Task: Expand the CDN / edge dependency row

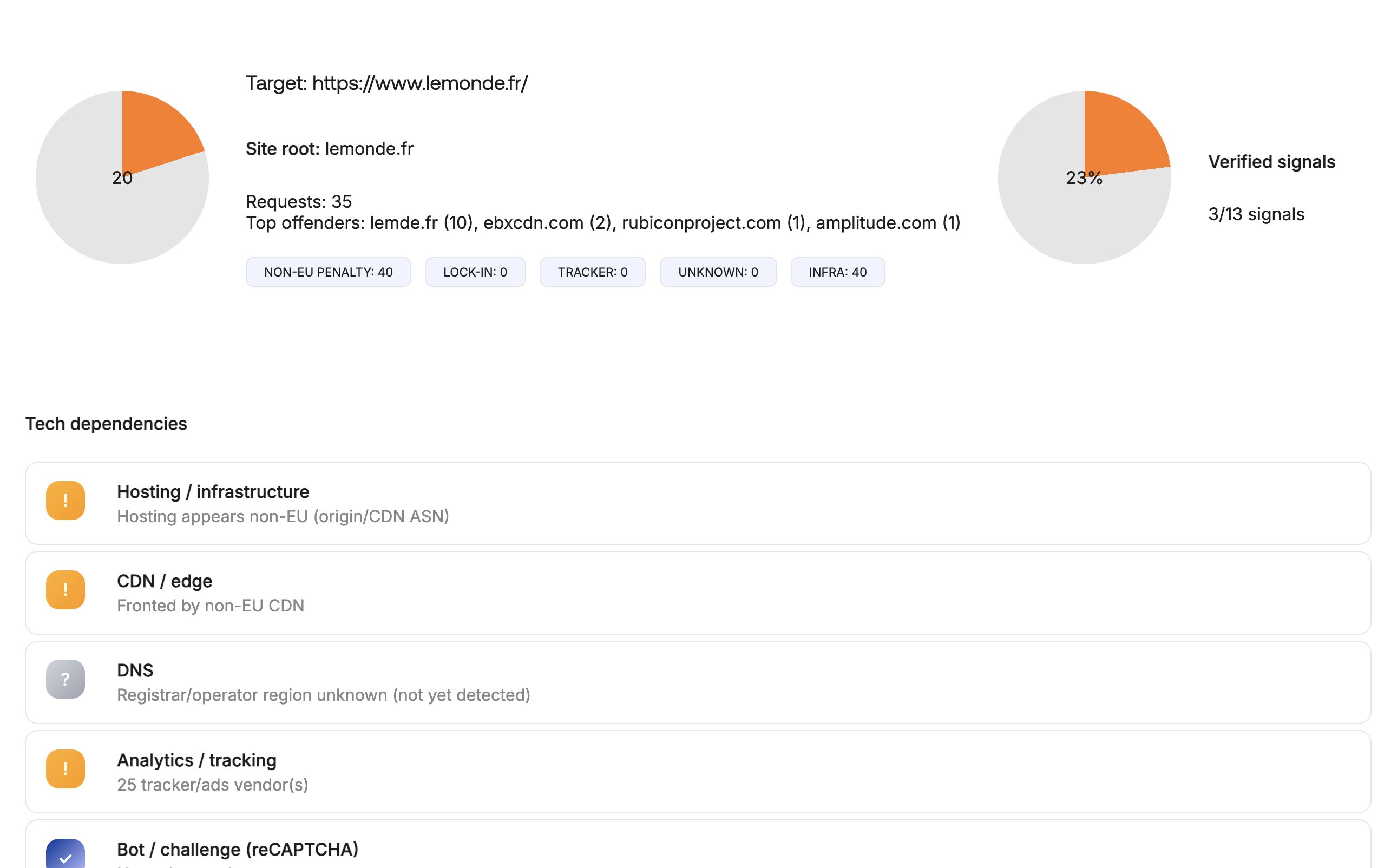Action: point(698,593)
